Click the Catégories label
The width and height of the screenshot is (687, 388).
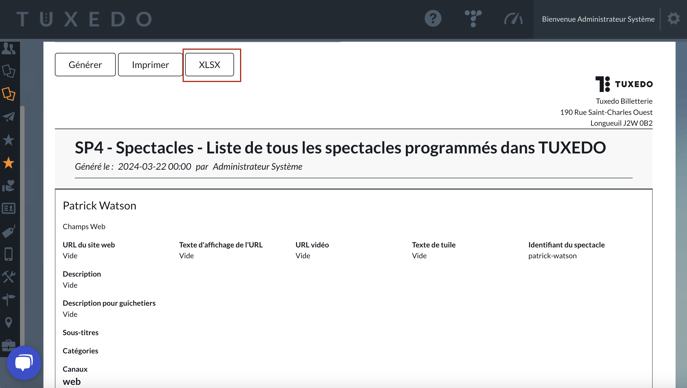(80, 351)
